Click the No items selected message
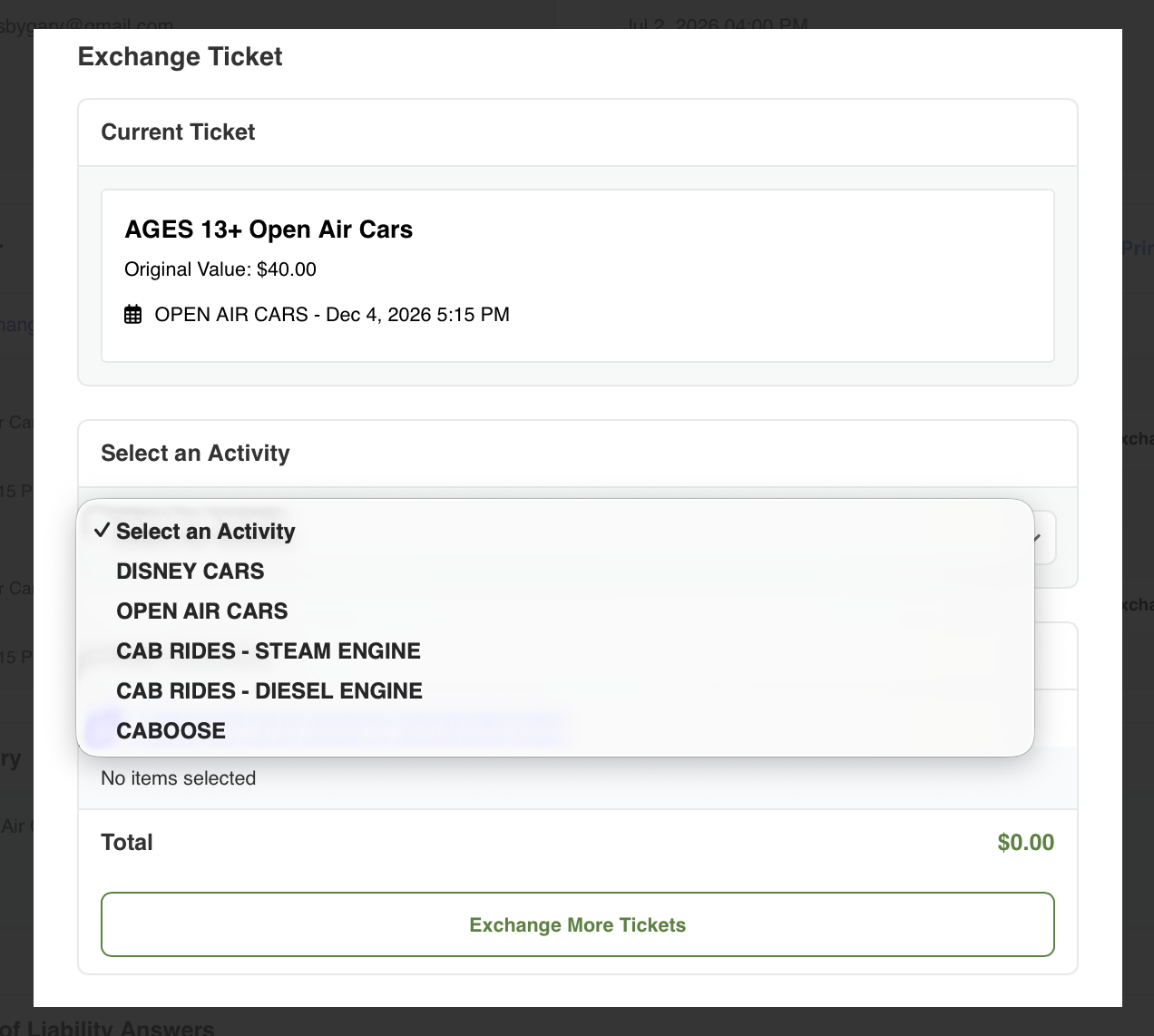Viewport: 1154px width, 1036px height. 179,778
